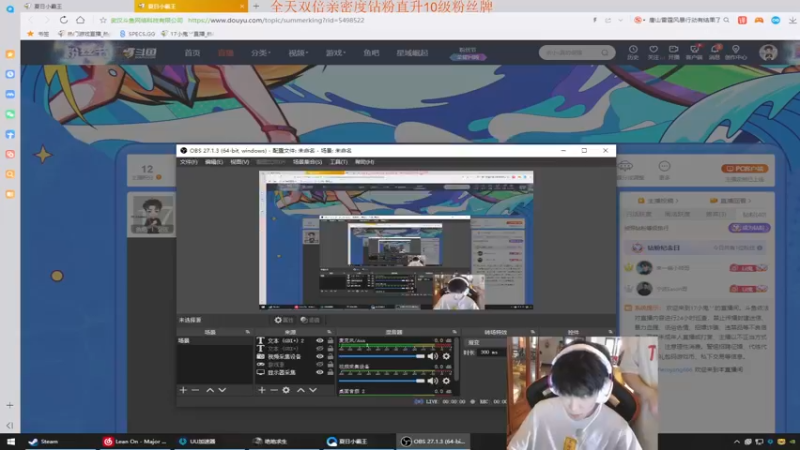800x450 pixels.
Task: Toggle visibility of text (GDI+) 2 source
Action: pyautogui.click(x=319, y=340)
